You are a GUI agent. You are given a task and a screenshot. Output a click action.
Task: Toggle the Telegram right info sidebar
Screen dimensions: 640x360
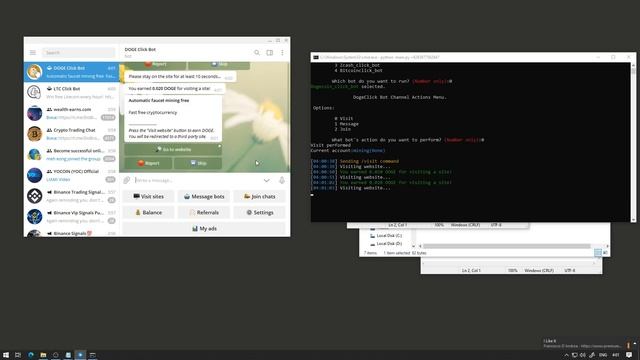(x=270, y=53)
